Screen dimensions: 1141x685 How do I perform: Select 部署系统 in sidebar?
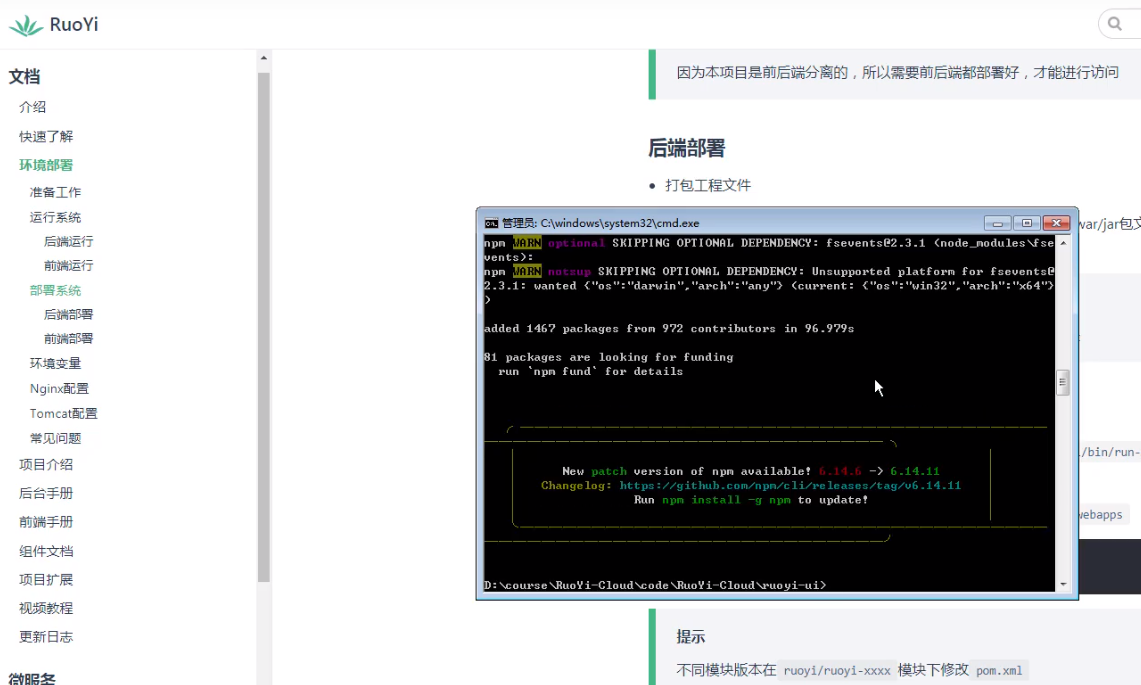55,290
